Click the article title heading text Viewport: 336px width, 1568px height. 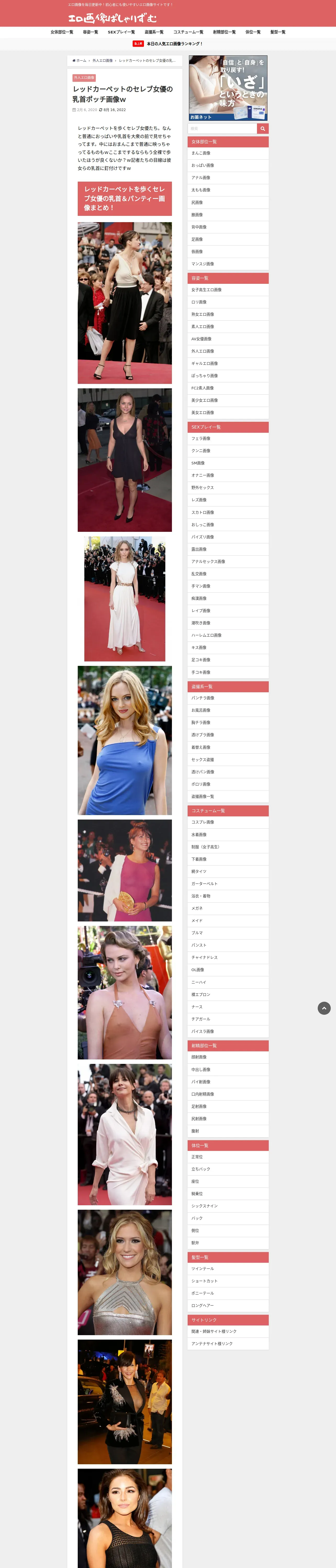[x=122, y=94]
